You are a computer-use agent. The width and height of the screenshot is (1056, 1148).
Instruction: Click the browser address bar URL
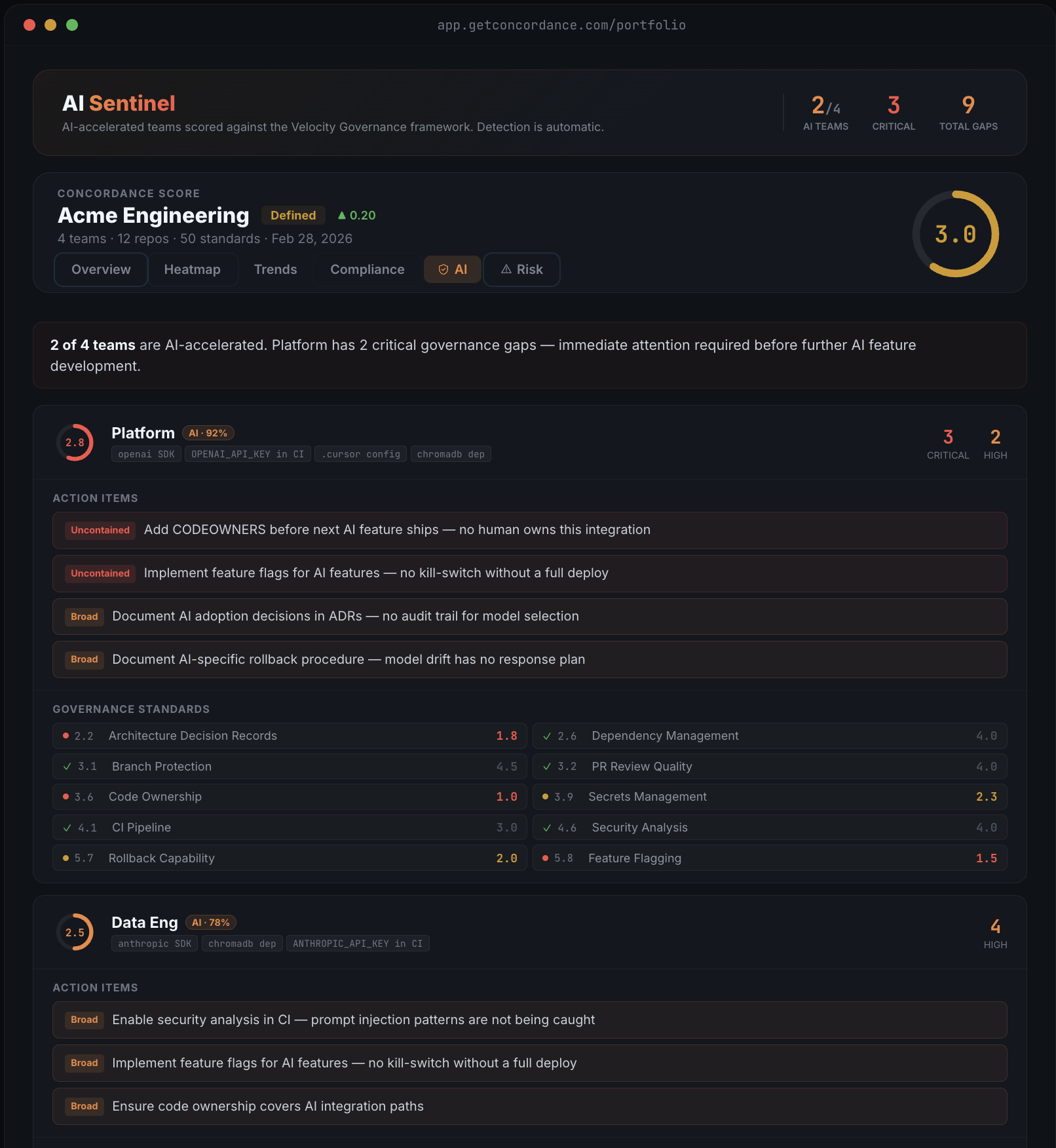pos(561,25)
